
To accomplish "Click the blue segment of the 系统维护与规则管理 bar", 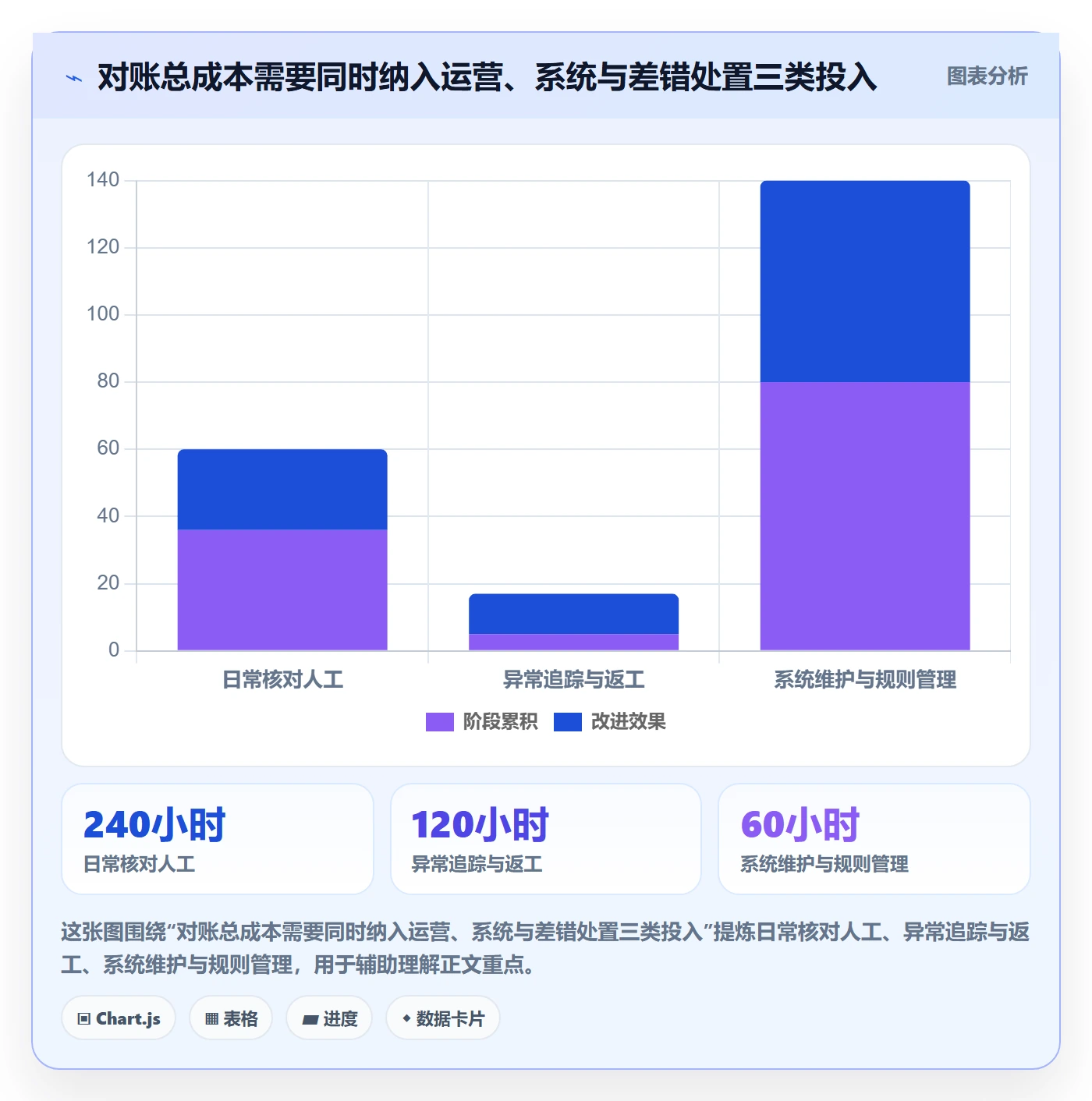I will [x=865, y=281].
